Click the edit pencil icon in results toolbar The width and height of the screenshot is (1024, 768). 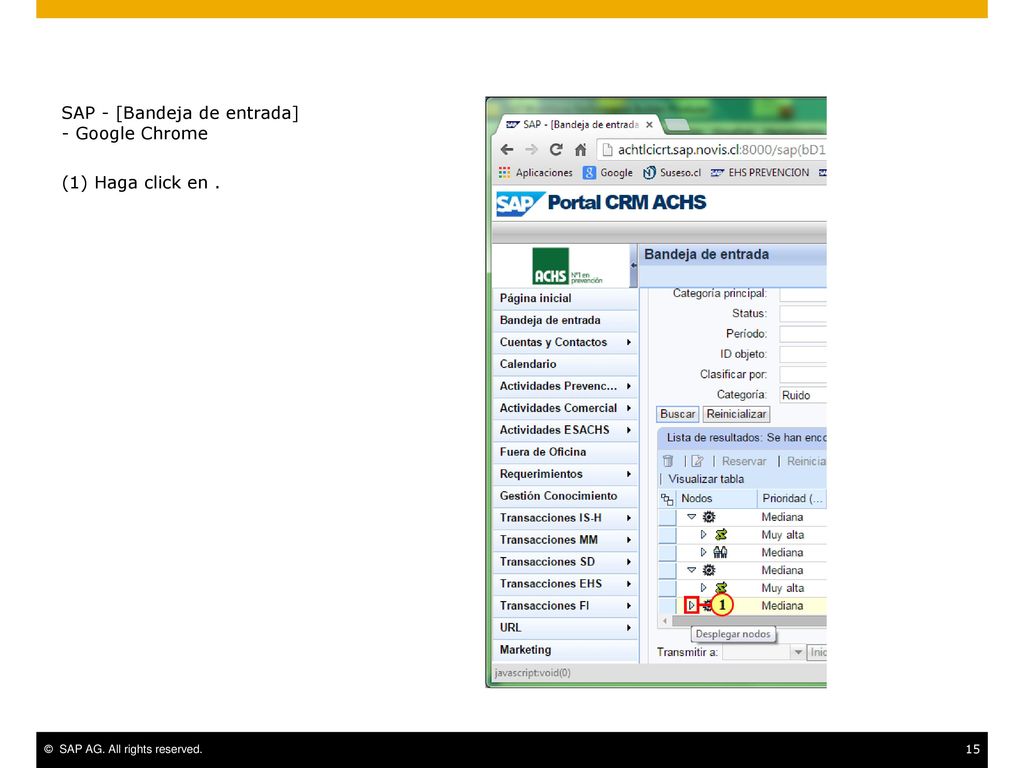[x=697, y=461]
